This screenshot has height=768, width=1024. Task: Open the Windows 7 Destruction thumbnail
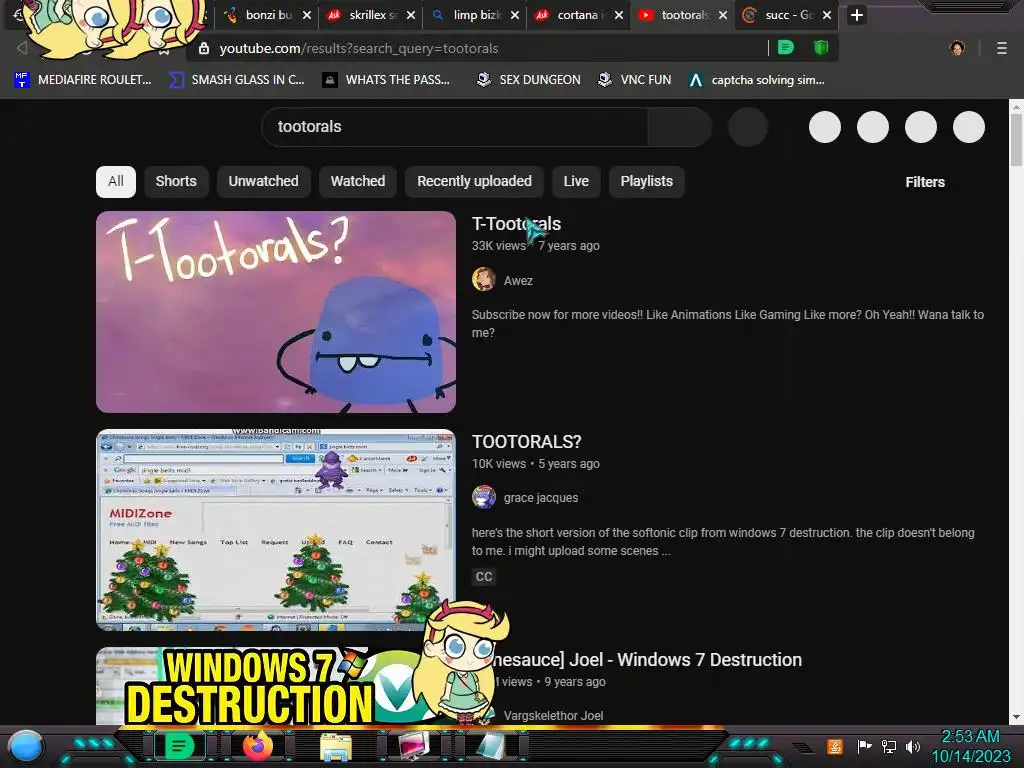click(x=261, y=686)
